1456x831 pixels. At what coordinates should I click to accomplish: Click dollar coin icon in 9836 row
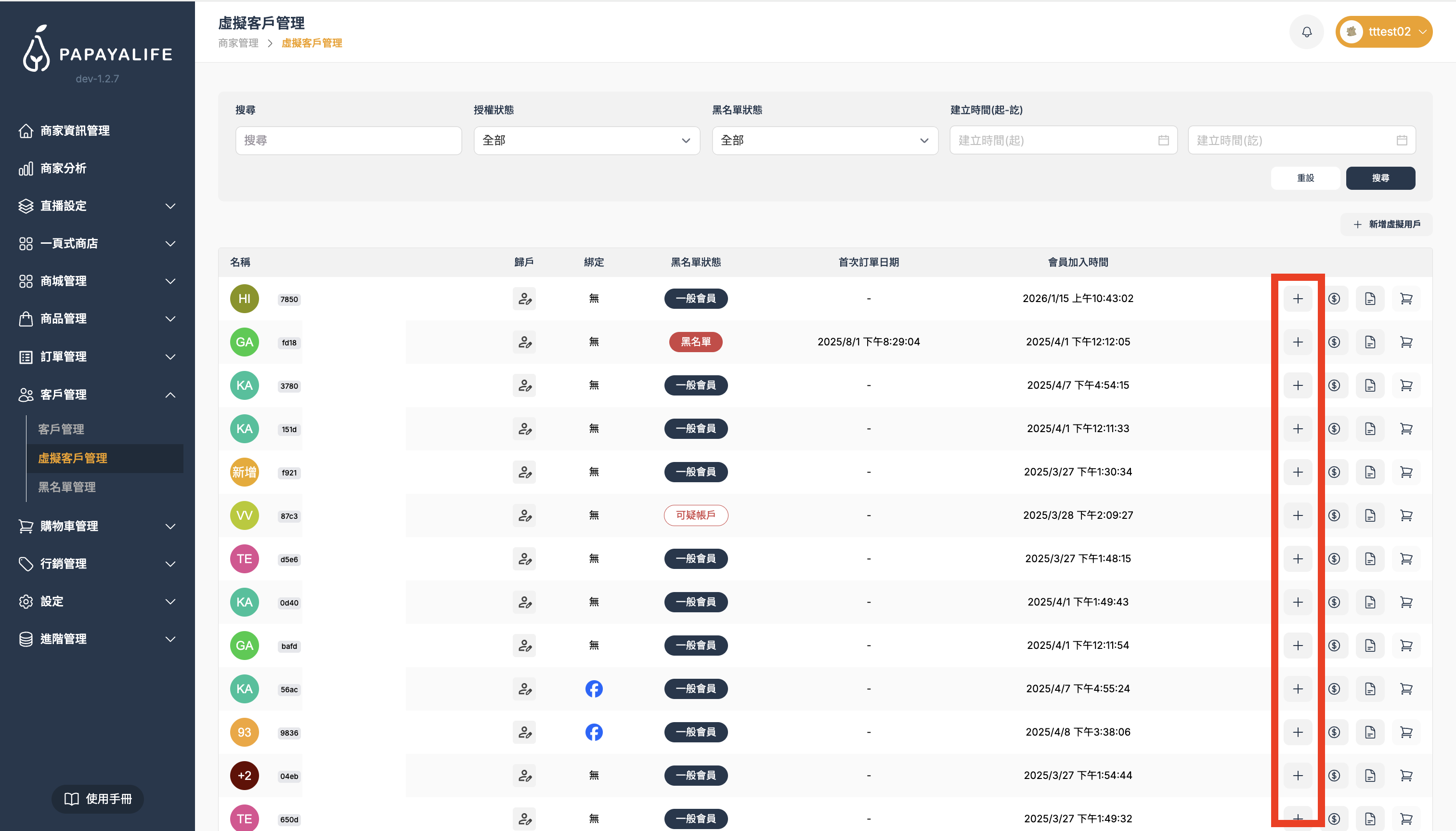point(1333,732)
